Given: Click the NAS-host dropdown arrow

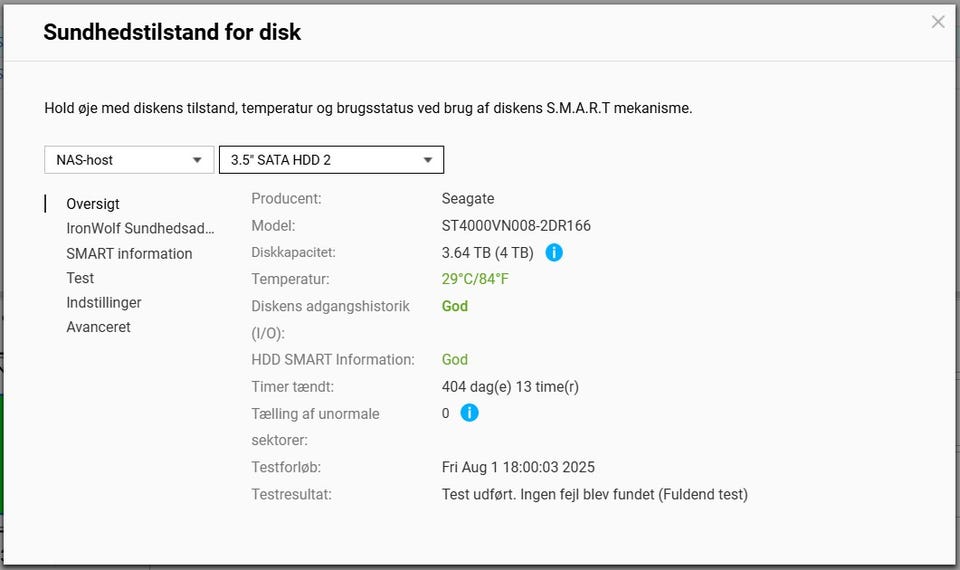Looking at the screenshot, I should [x=197, y=160].
